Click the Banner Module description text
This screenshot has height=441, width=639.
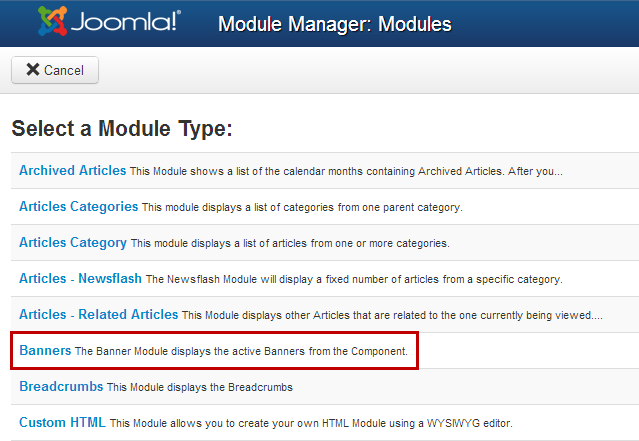[241, 351]
